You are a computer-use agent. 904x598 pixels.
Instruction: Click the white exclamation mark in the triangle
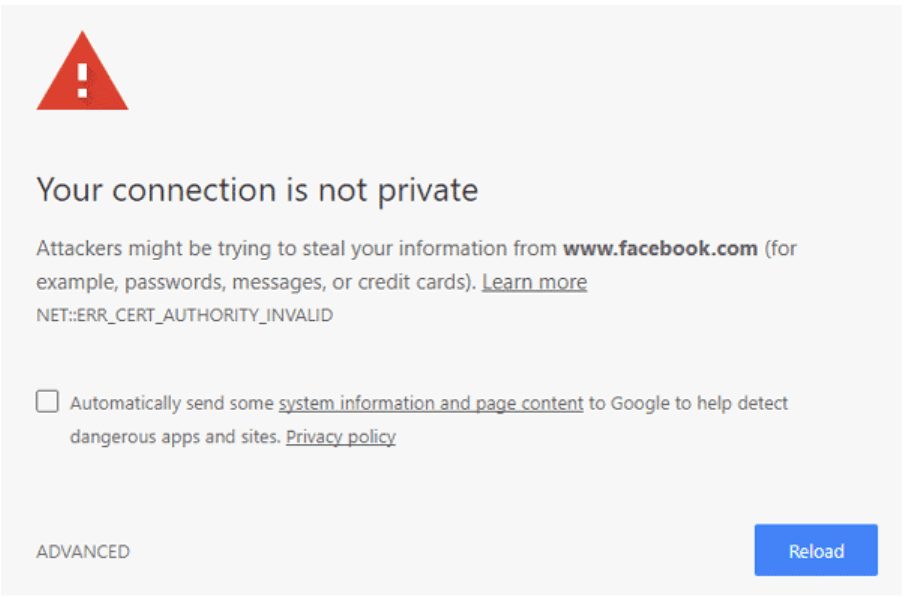pyautogui.click(x=82, y=80)
